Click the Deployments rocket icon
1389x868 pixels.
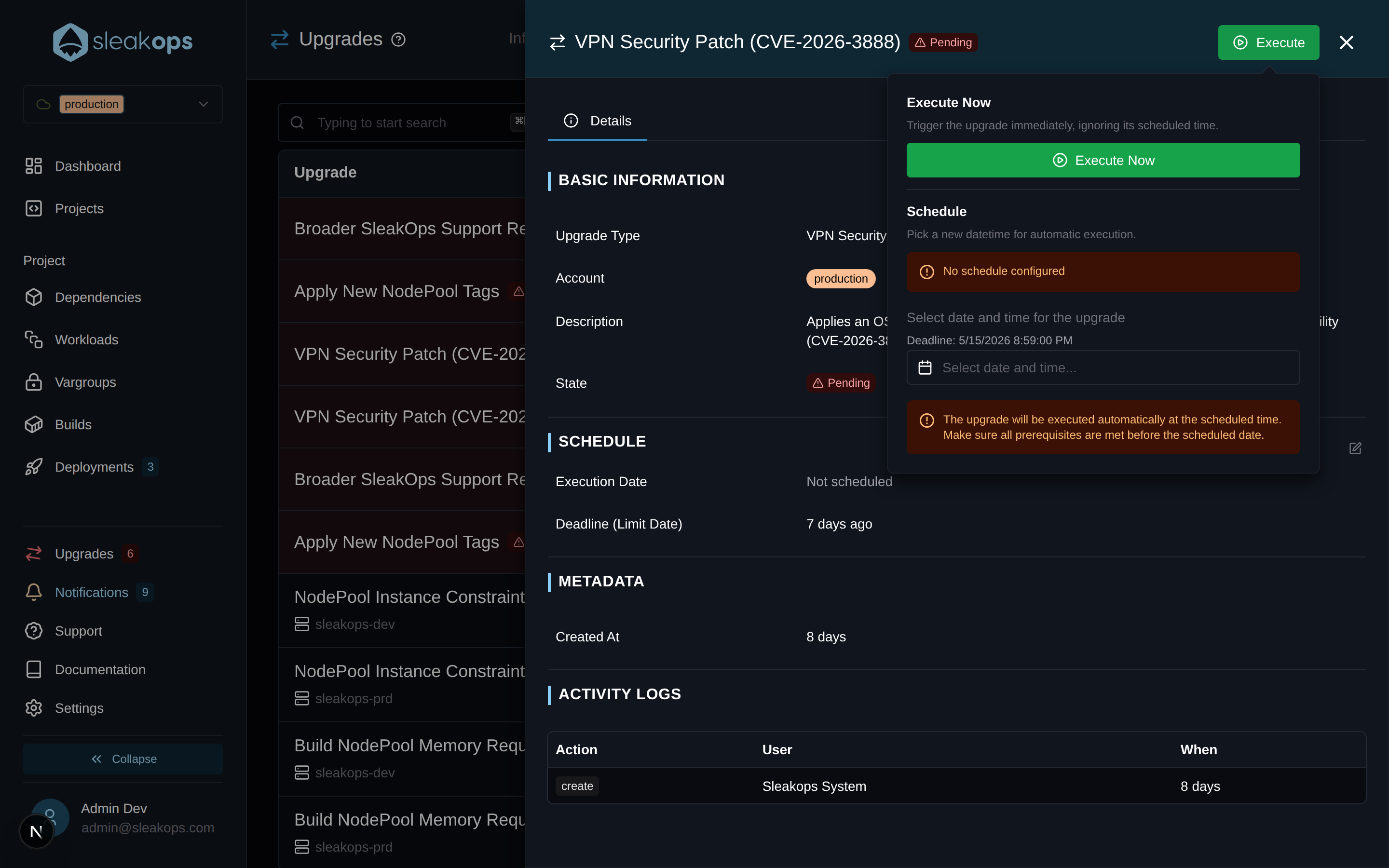click(x=34, y=467)
